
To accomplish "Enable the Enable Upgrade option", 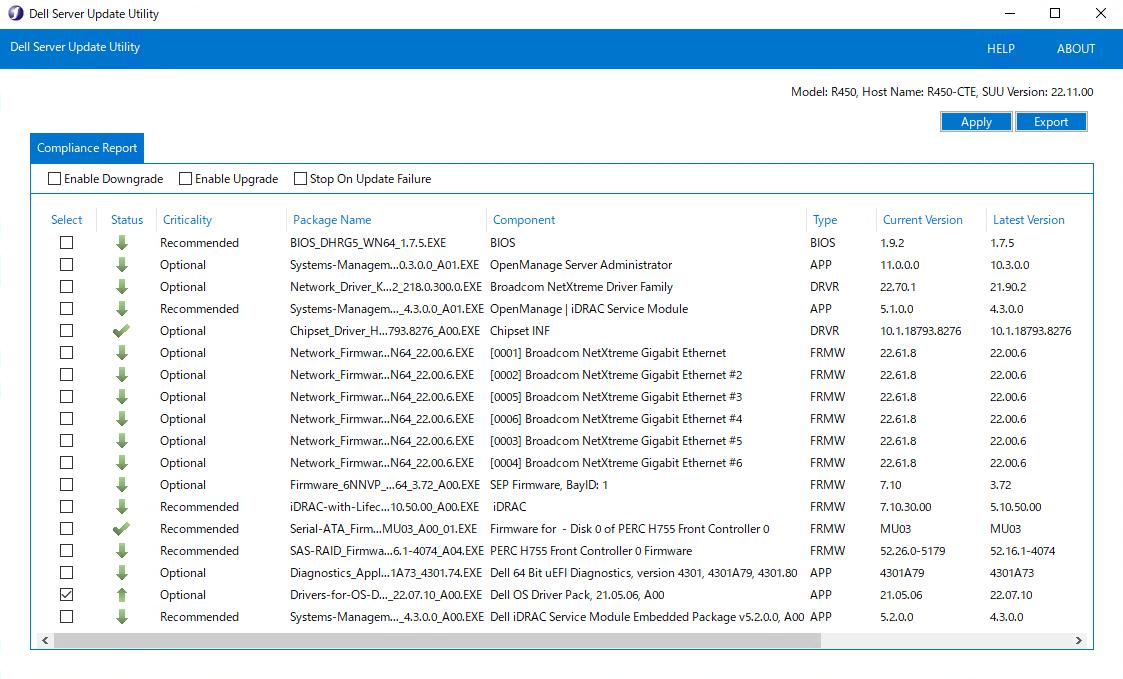I will (185, 178).
